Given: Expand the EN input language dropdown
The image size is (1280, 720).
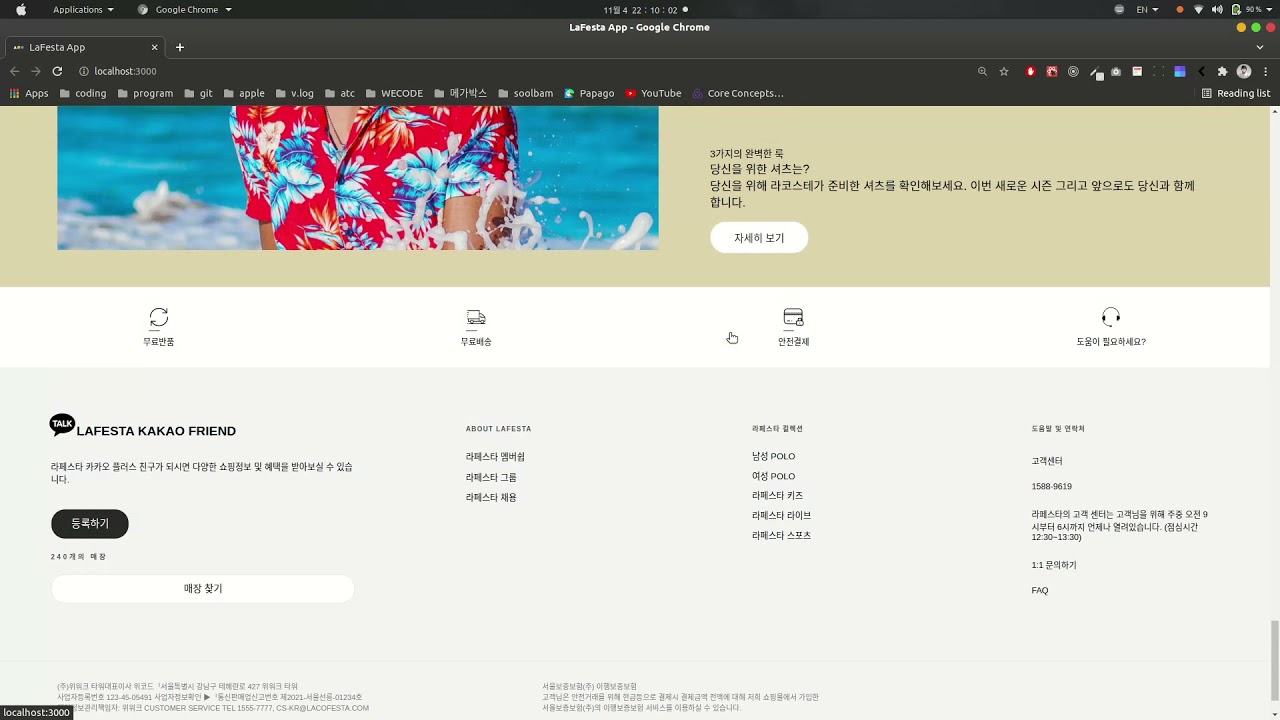Looking at the screenshot, I should pyautogui.click(x=1147, y=10).
